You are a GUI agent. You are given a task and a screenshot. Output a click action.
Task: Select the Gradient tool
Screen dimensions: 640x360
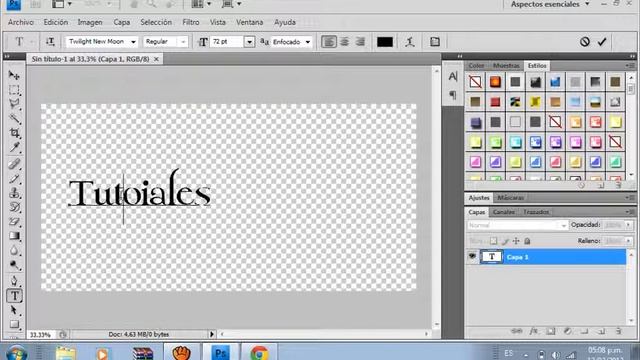click(14, 236)
